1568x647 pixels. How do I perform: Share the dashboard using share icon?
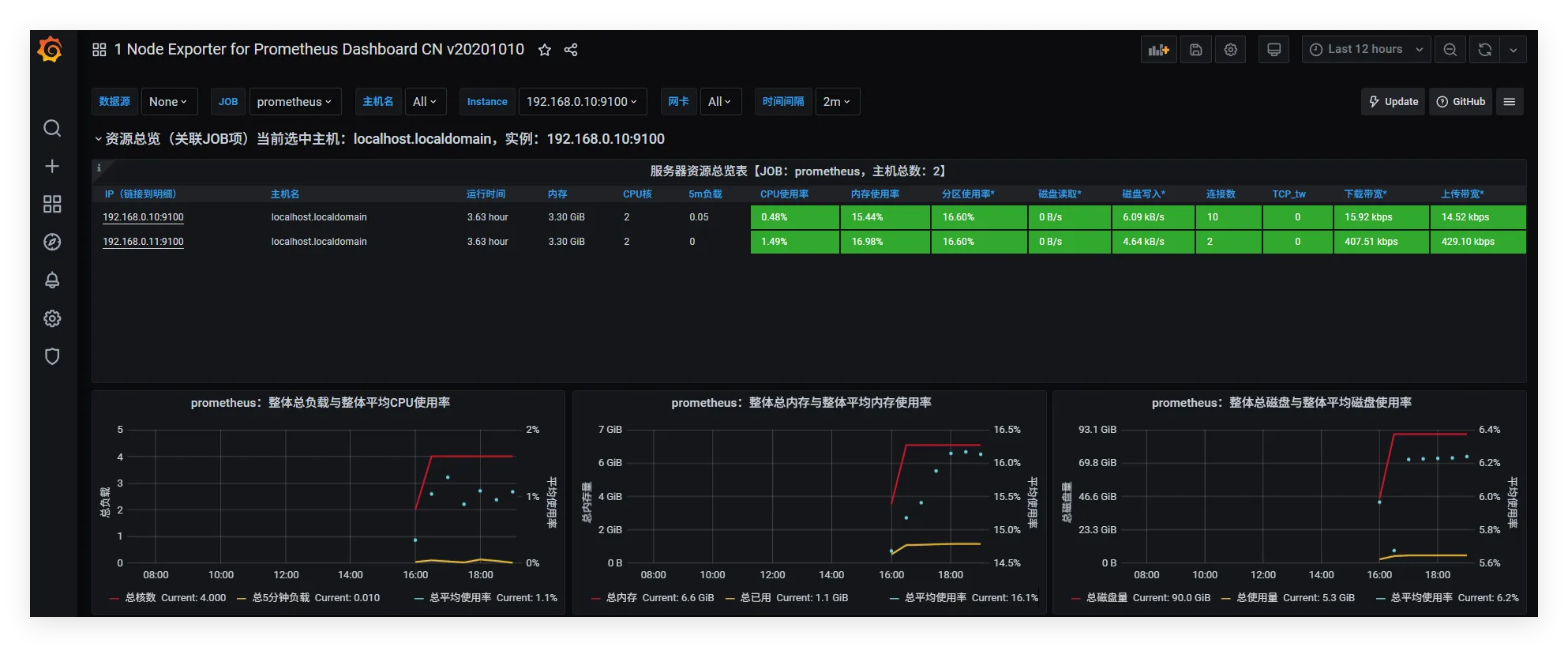click(571, 50)
